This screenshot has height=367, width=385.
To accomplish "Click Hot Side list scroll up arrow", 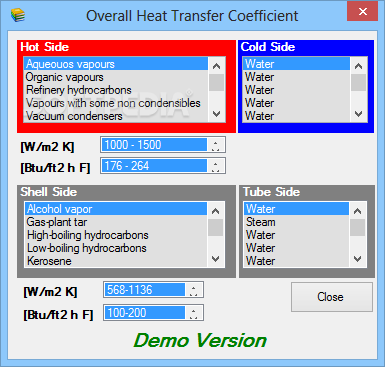I will (x=217, y=66).
